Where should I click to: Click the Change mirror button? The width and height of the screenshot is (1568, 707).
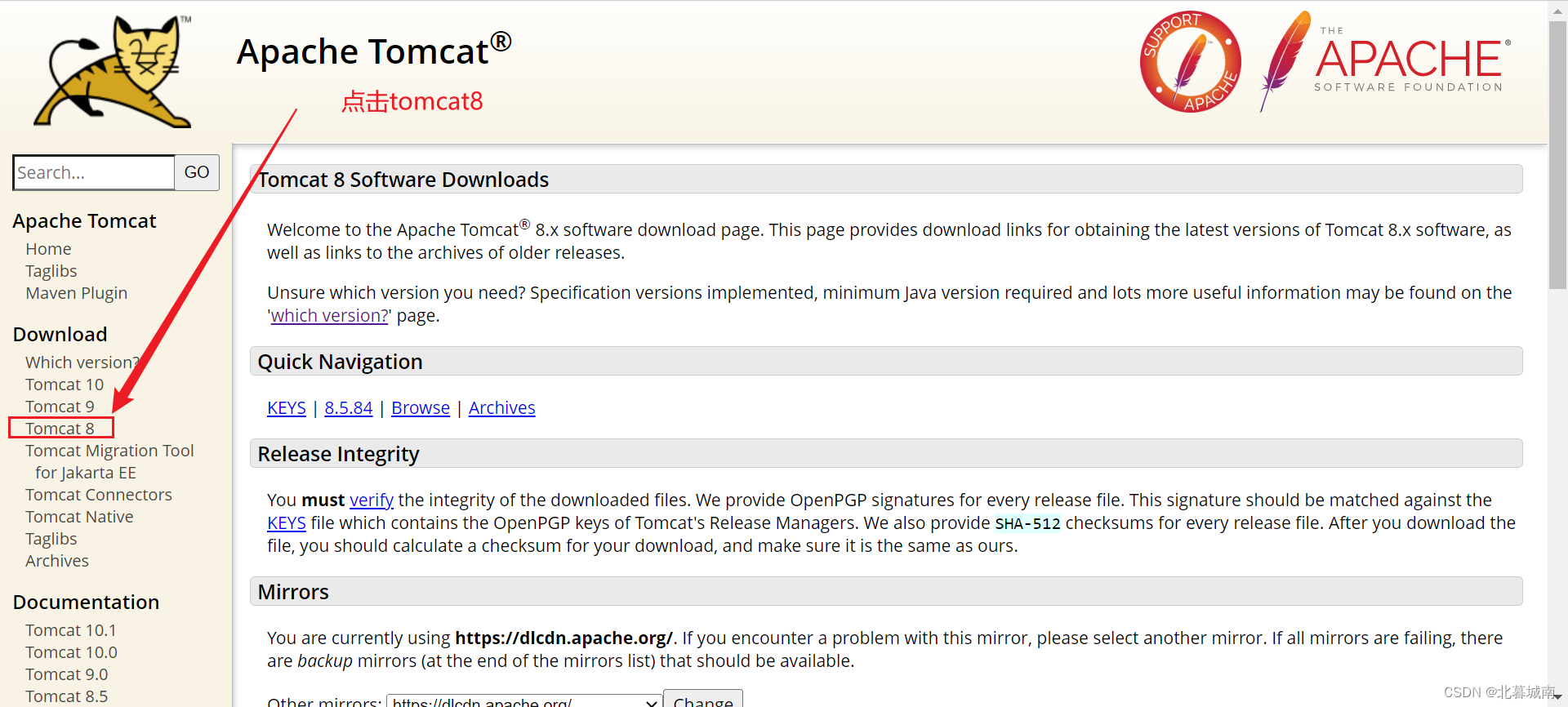coord(703,700)
